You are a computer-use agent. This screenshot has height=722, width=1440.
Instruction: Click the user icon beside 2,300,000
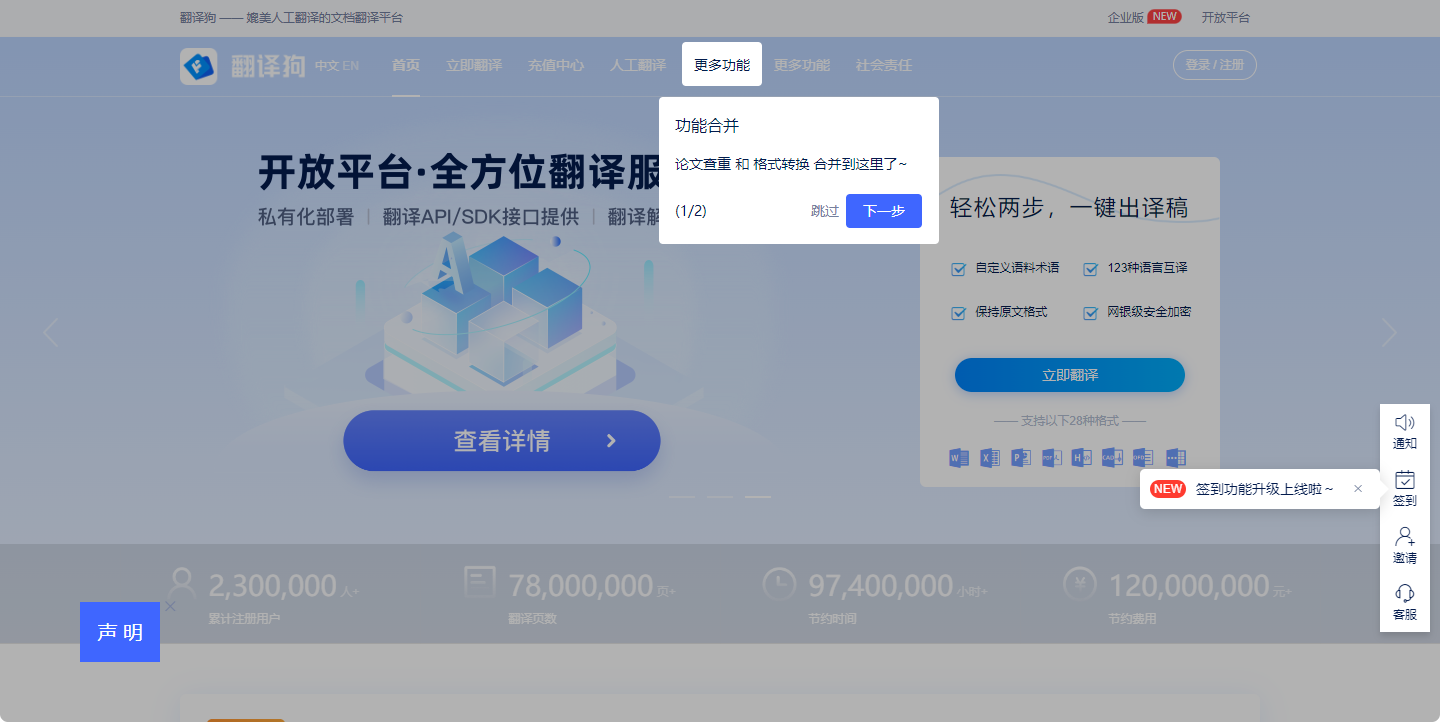[182, 582]
